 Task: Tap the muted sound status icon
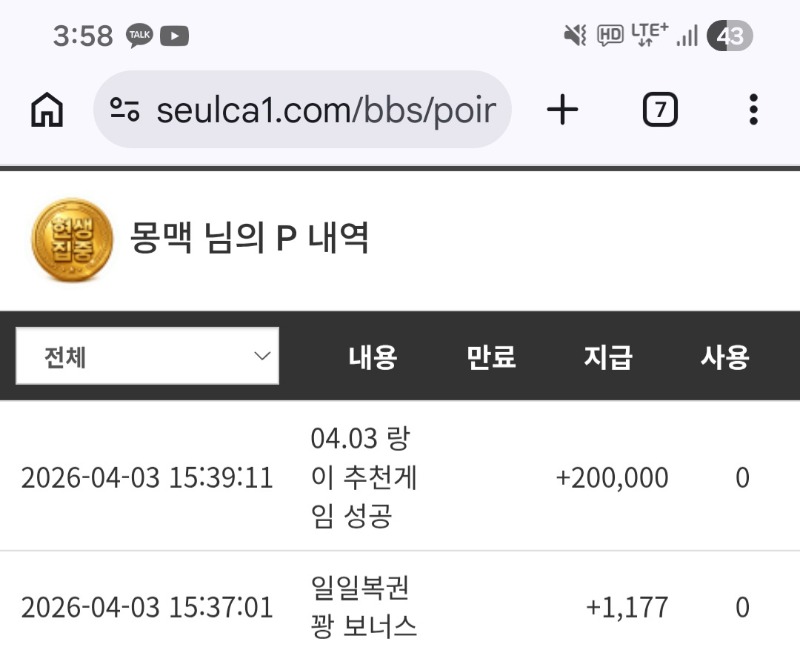pyautogui.click(x=575, y=37)
